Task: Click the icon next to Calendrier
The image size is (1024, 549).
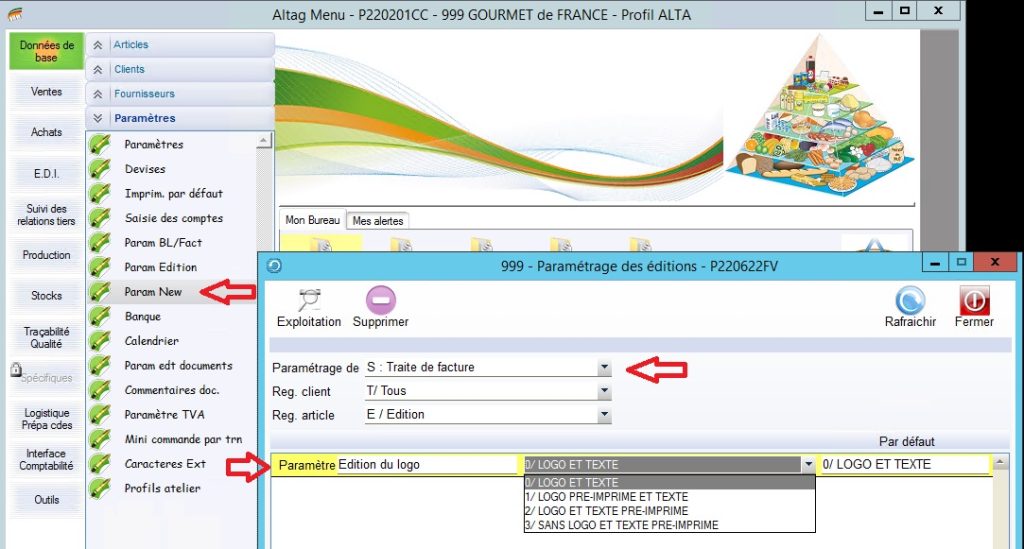Action: tap(100, 341)
